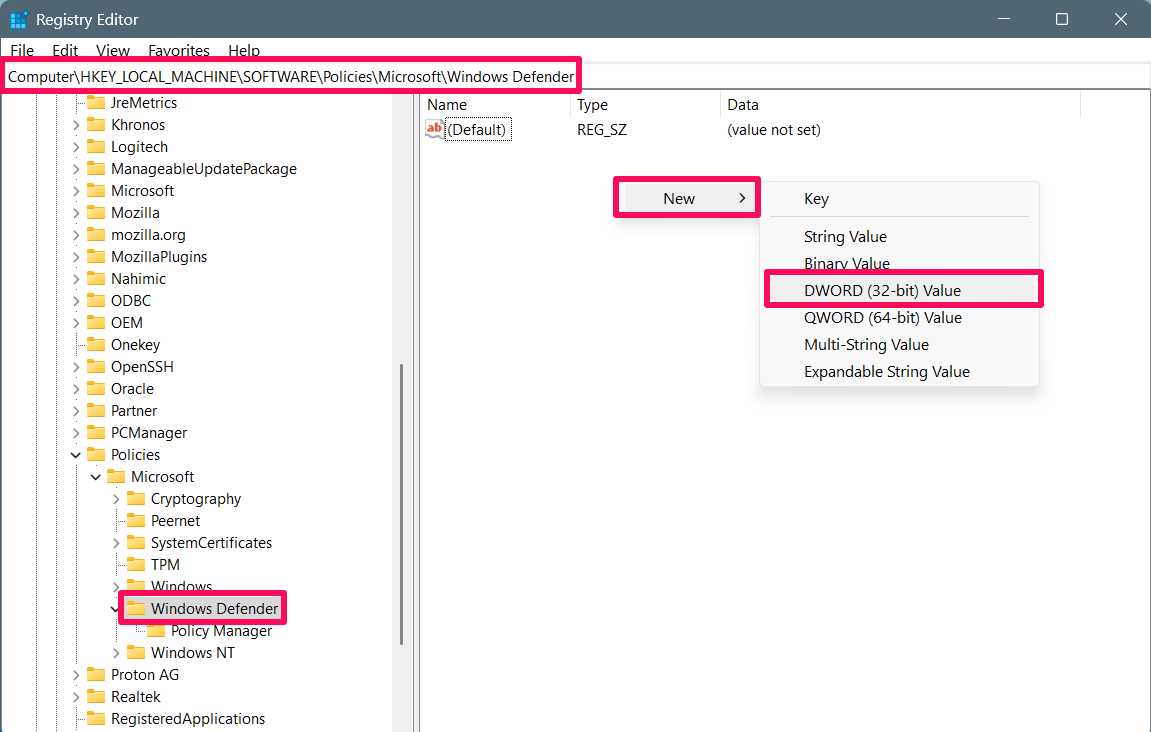
Task: Sort by the Type column header
Action: (x=646, y=105)
